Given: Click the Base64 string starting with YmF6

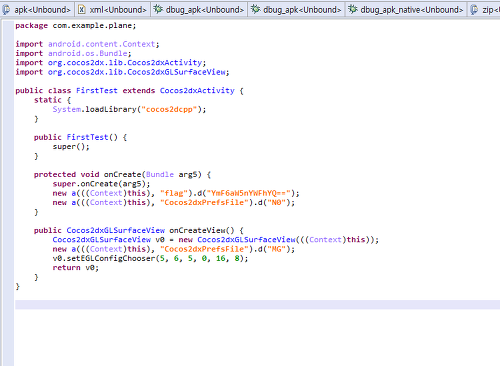Looking at the screenshot, I should [x=249, y=193].
